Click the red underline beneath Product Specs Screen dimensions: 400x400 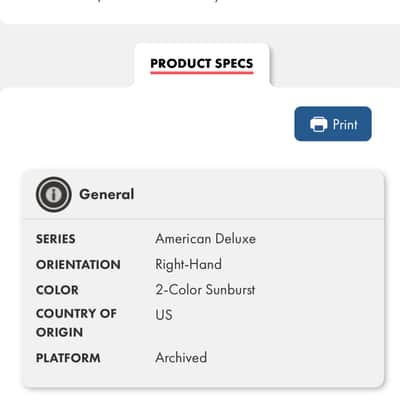(202, 72)
